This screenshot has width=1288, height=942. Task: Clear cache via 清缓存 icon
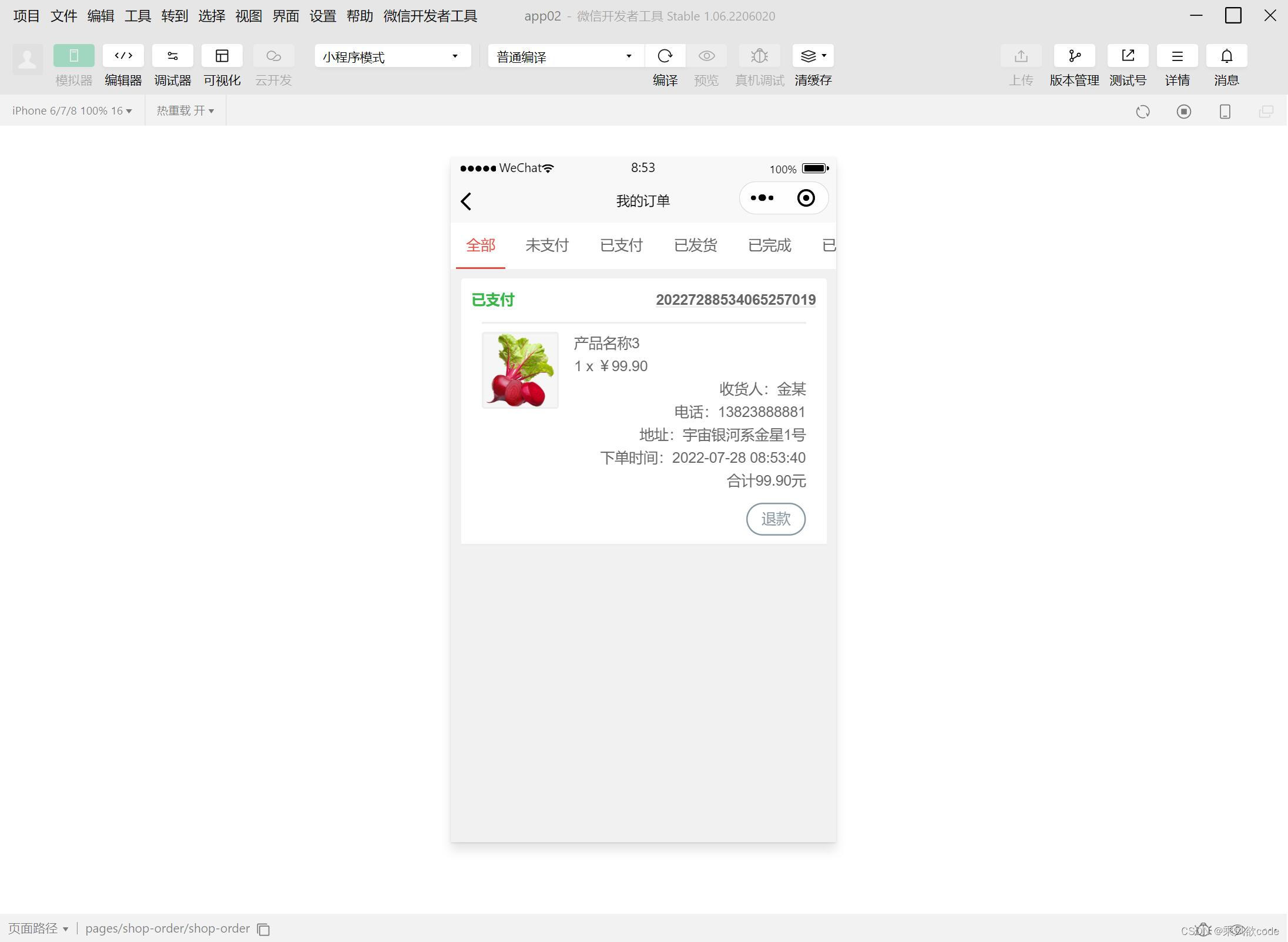click(x=810, y=56)
